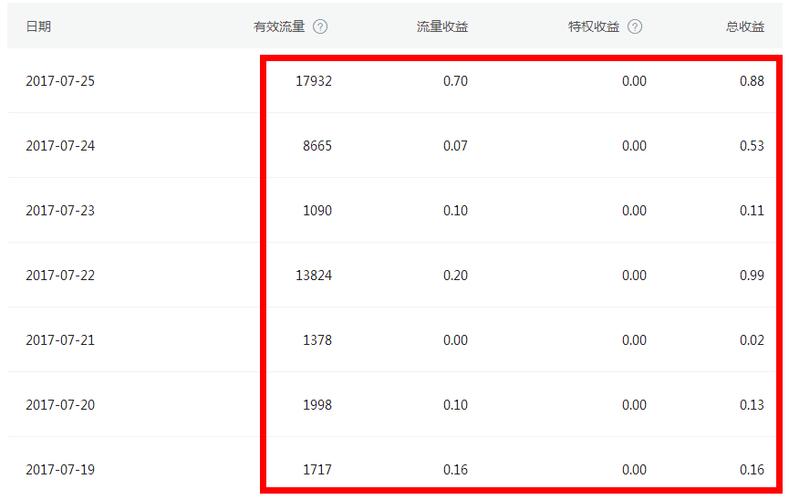Click total income 0.88
The height and width of the screenshot is (500, 789).
pyautogui.click(x=752, y=81)
